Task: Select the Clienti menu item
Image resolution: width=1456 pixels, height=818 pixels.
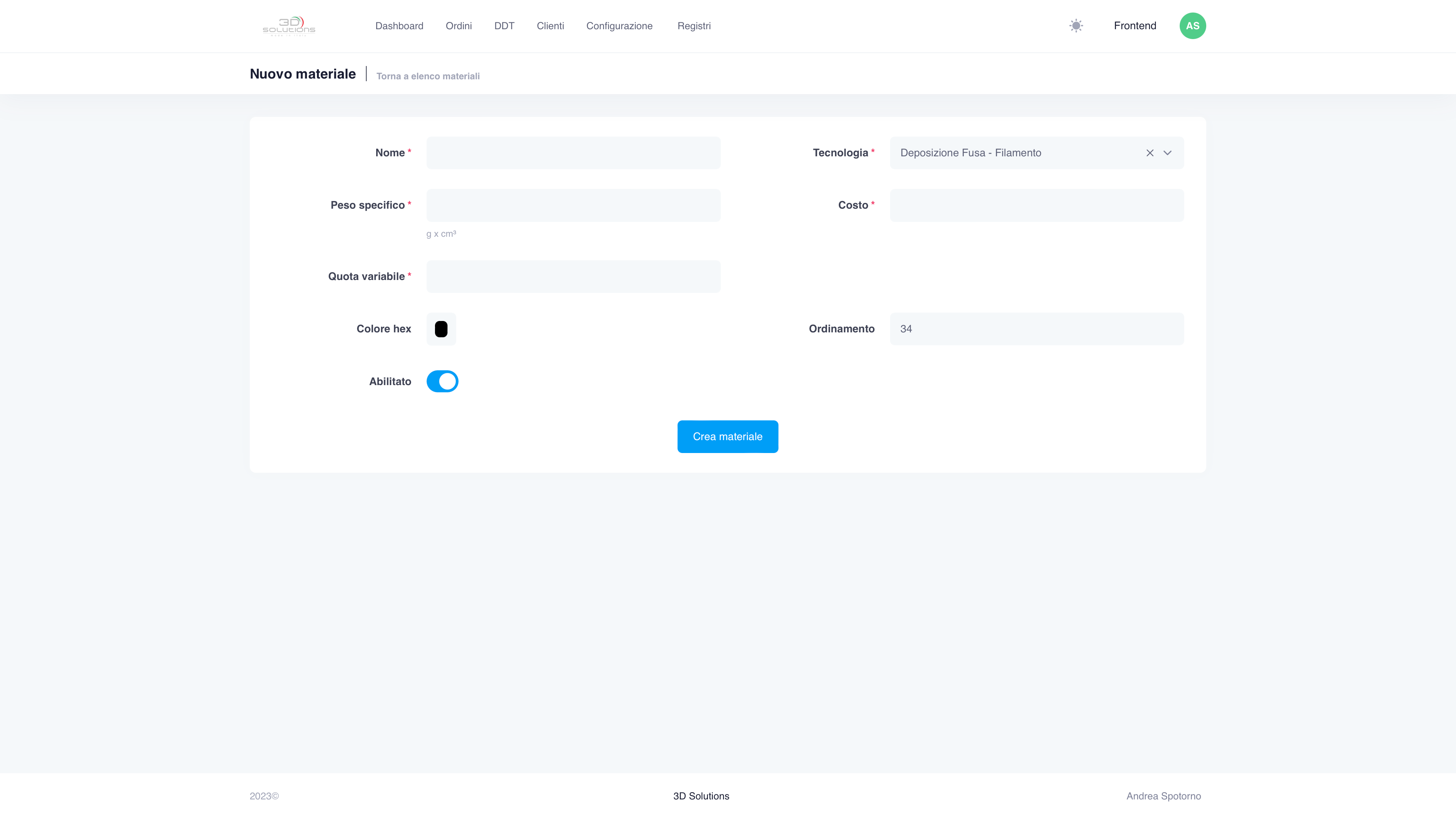Action: pyautogui.click(x=550, y=26)
